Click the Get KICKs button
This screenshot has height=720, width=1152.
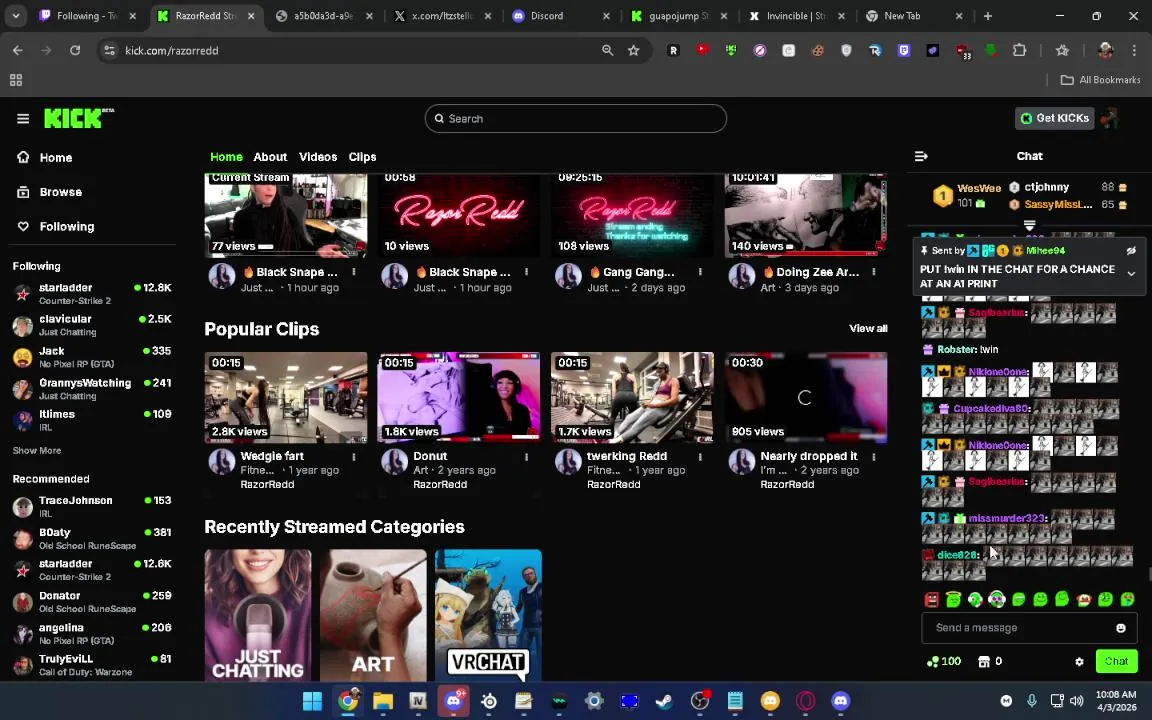(x=1054, y=118)
